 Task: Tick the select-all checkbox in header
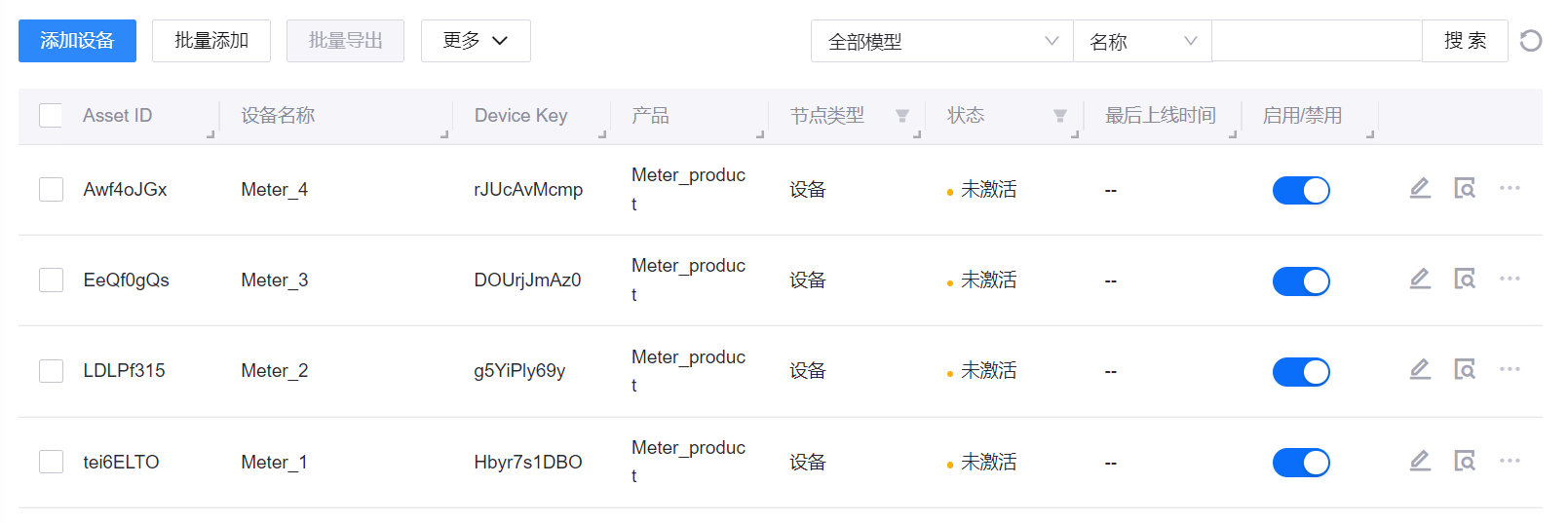tap(51, 116)
